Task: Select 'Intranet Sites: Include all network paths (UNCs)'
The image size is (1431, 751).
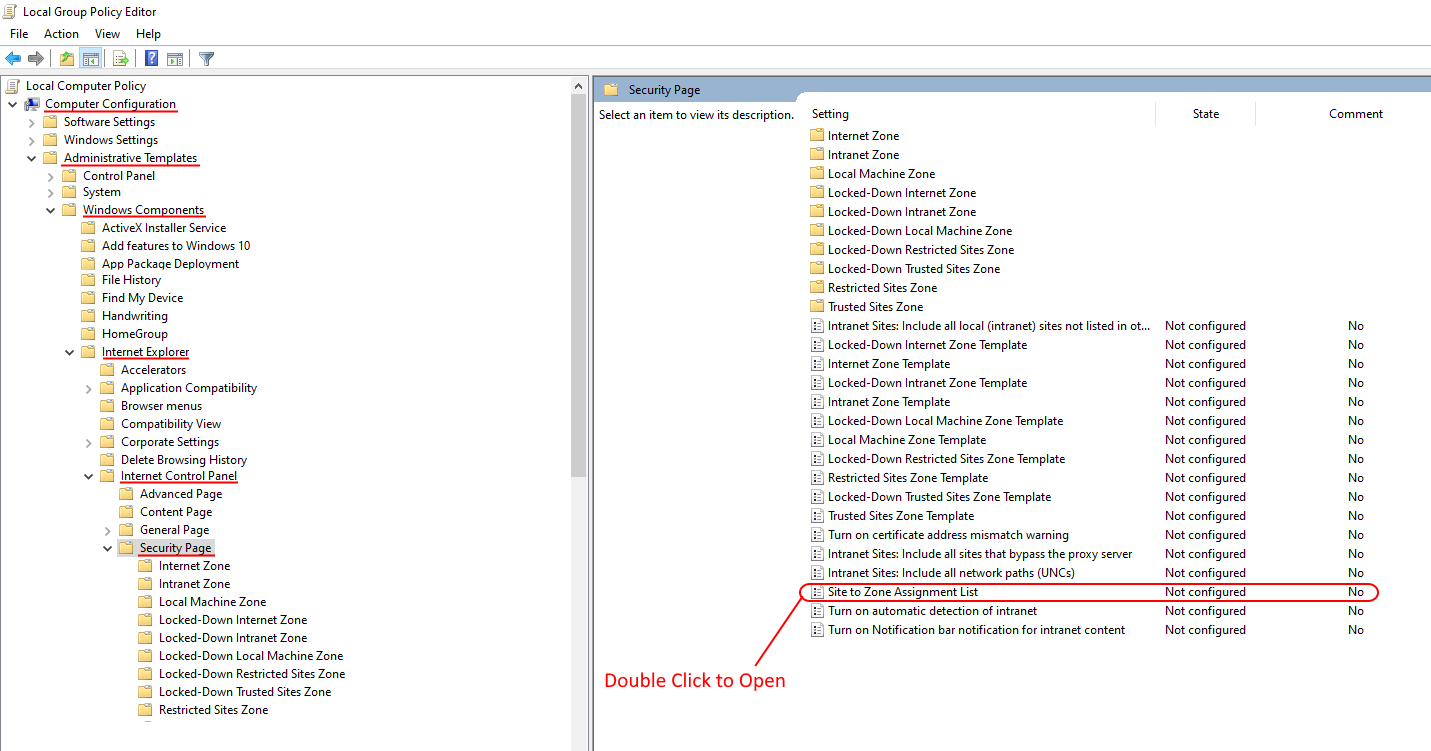Action: pyautogui.click(x=949, y=573)
